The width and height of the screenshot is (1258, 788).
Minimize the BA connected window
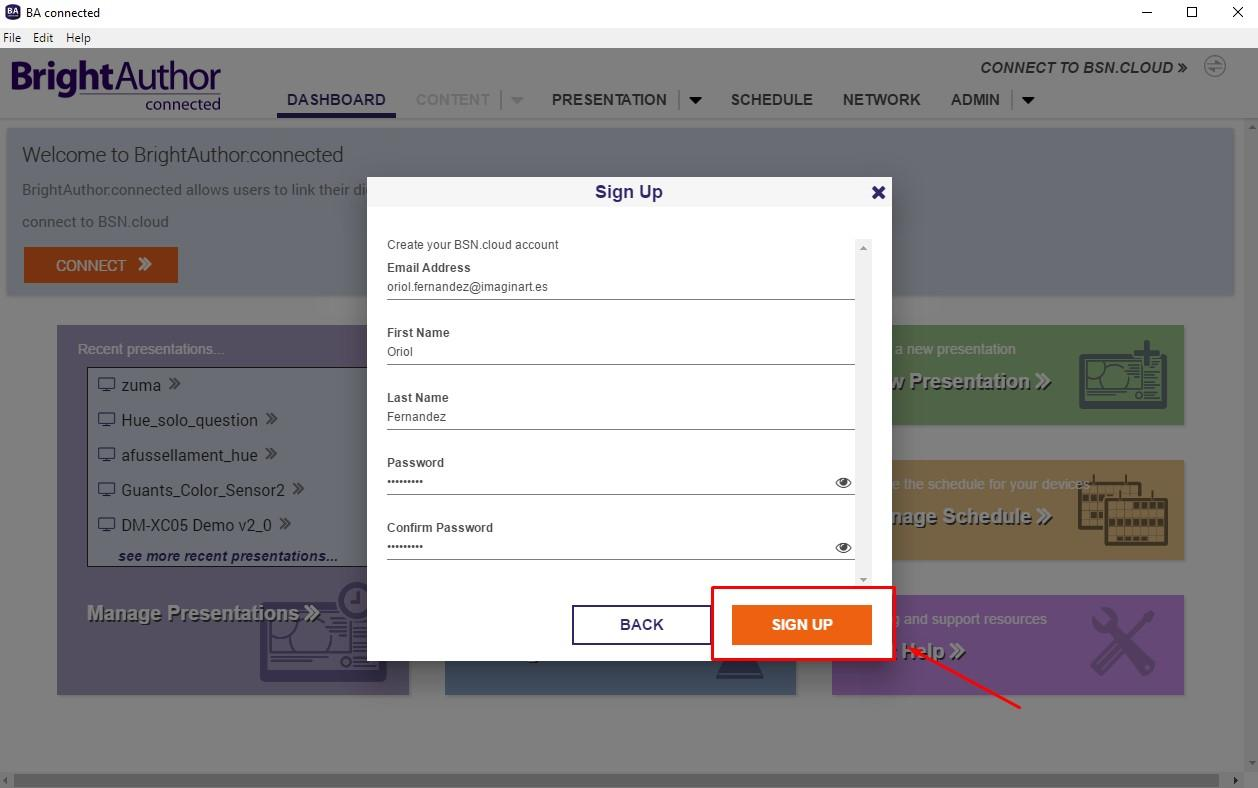point(1146,12)
